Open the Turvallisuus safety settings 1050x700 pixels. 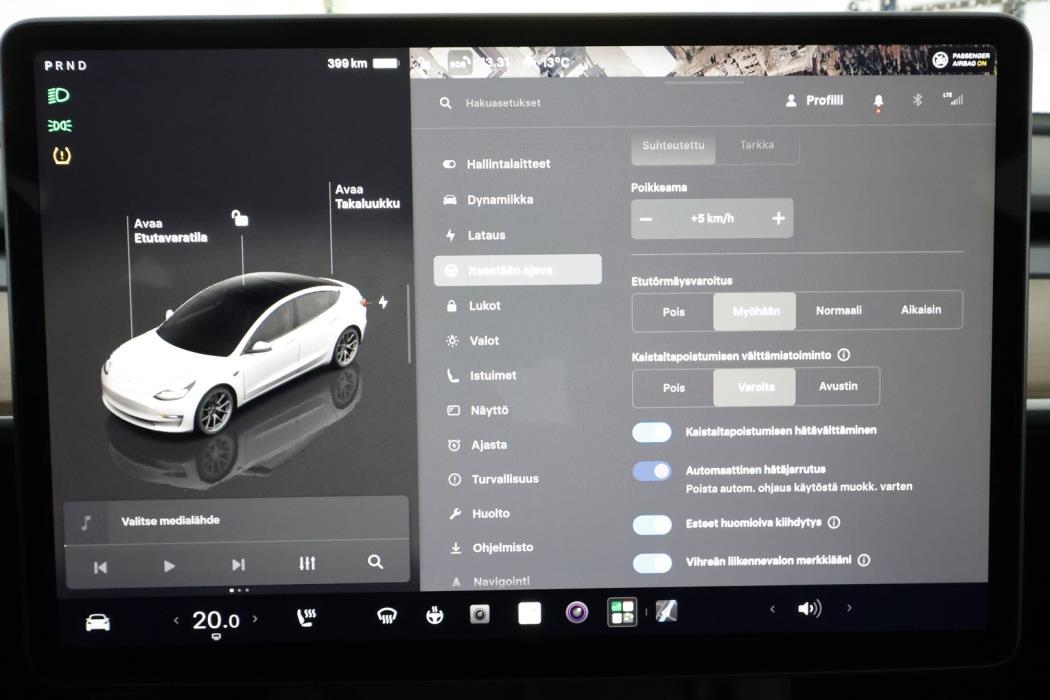[x=494, y=479]
